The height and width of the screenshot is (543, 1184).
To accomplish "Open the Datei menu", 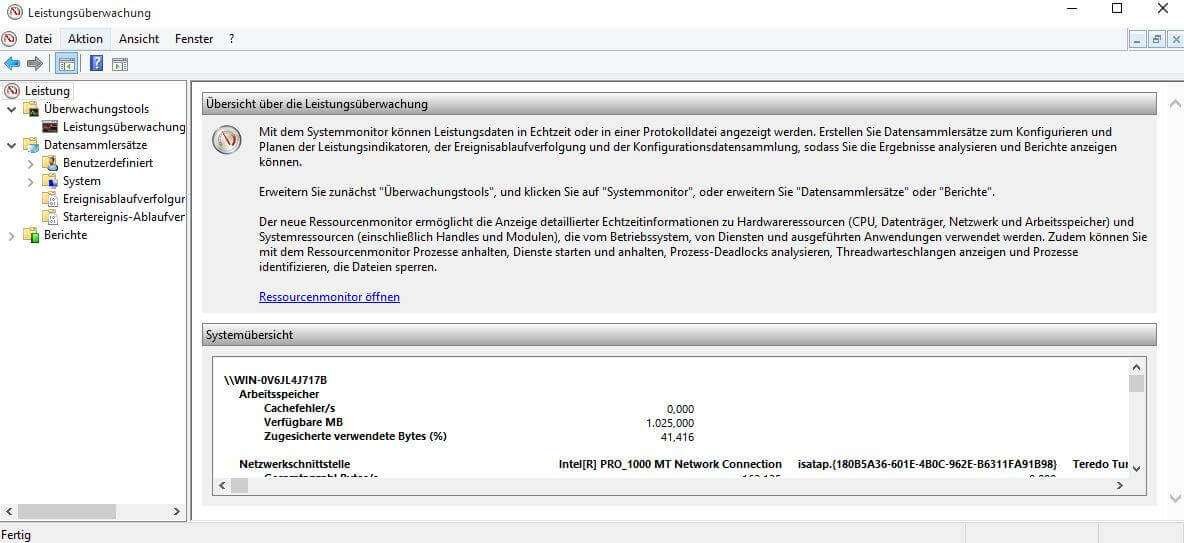I will pyautogui.click(x=39, y=39).
